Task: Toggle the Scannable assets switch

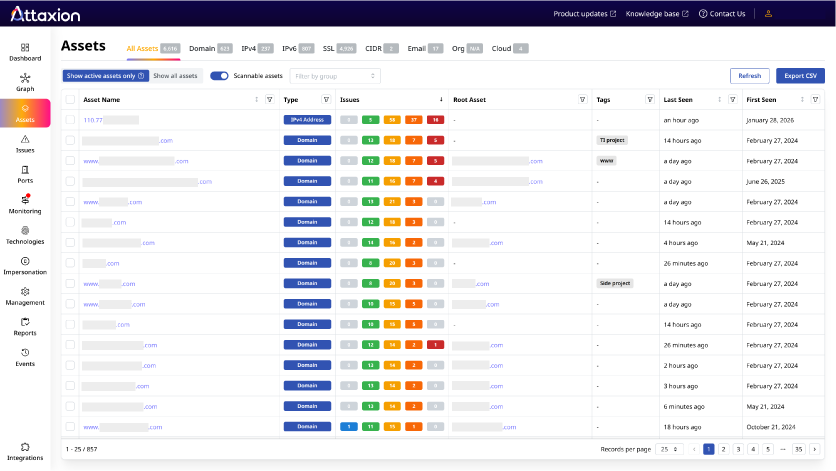Action: tap(219, 76)
